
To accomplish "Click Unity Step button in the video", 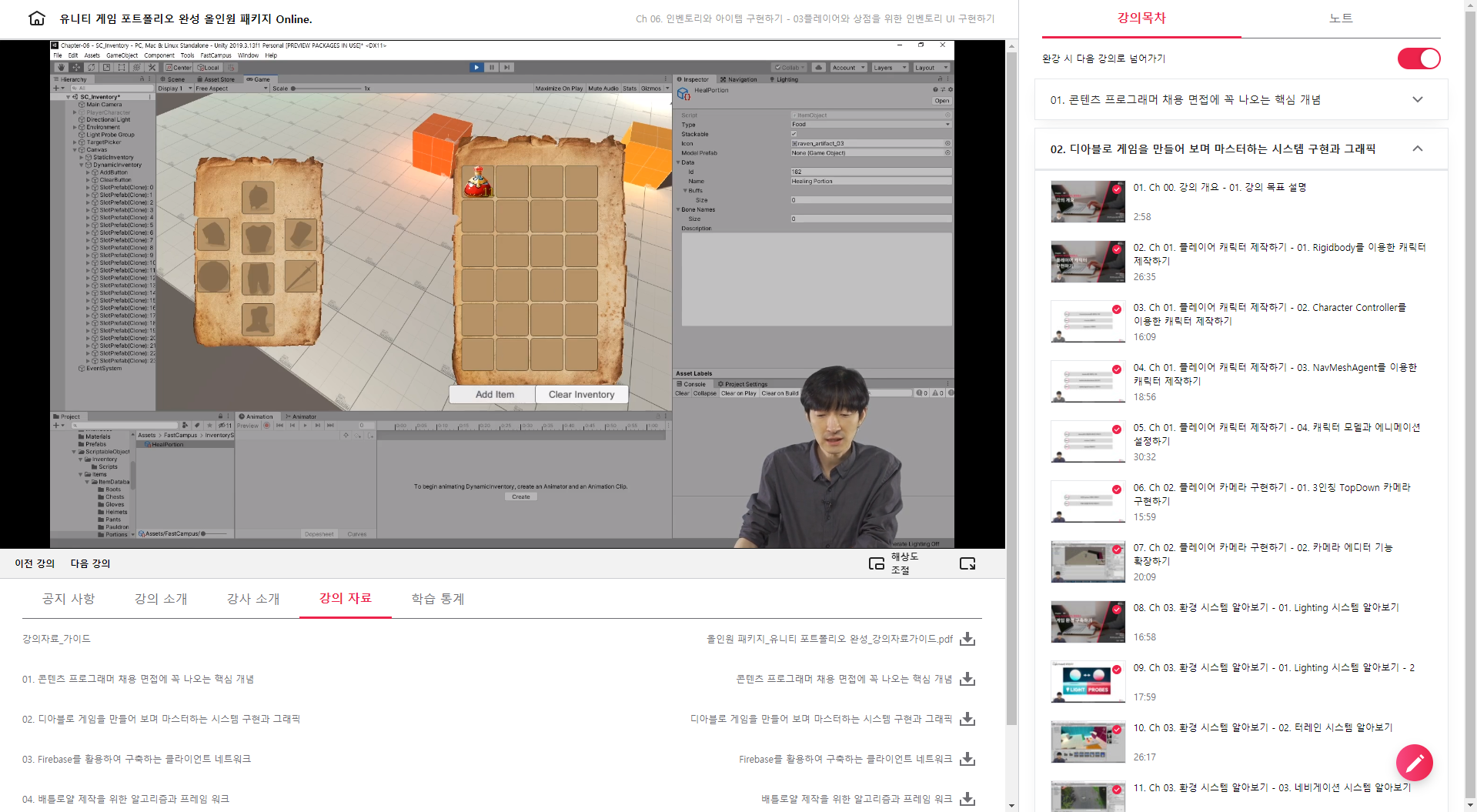I will coord(506,67).
